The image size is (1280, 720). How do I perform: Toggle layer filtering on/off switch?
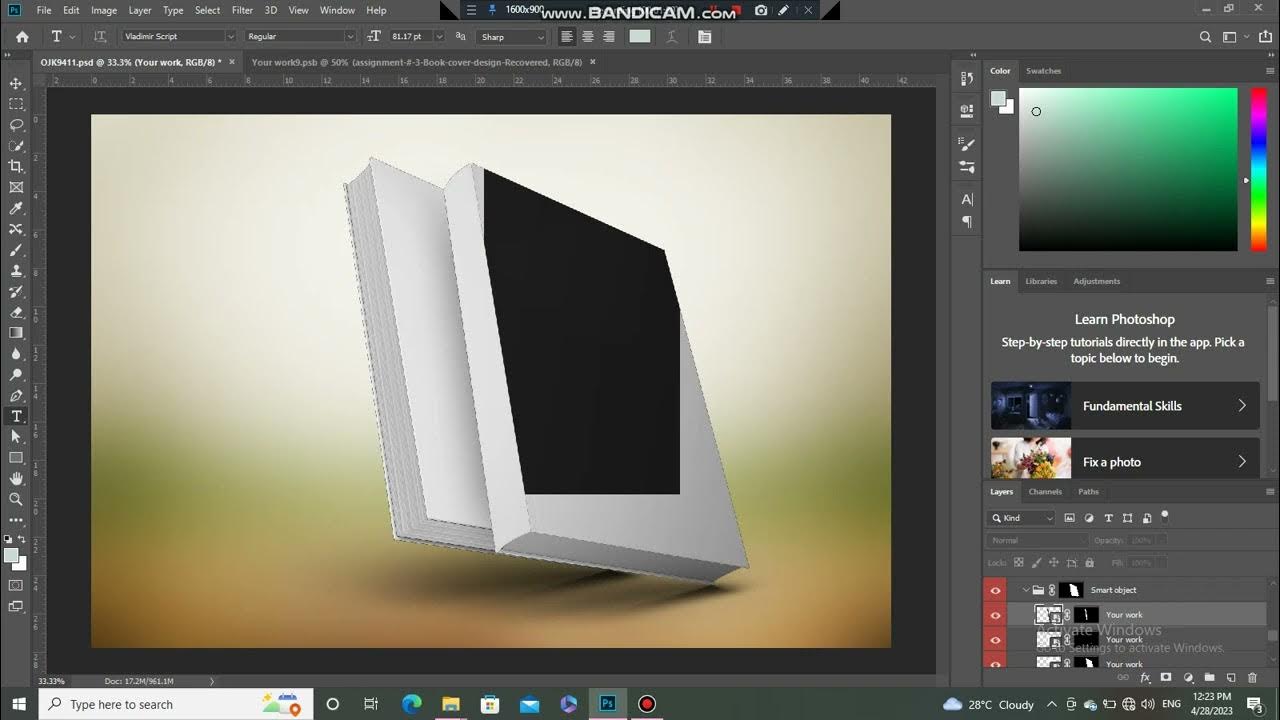1165,517
